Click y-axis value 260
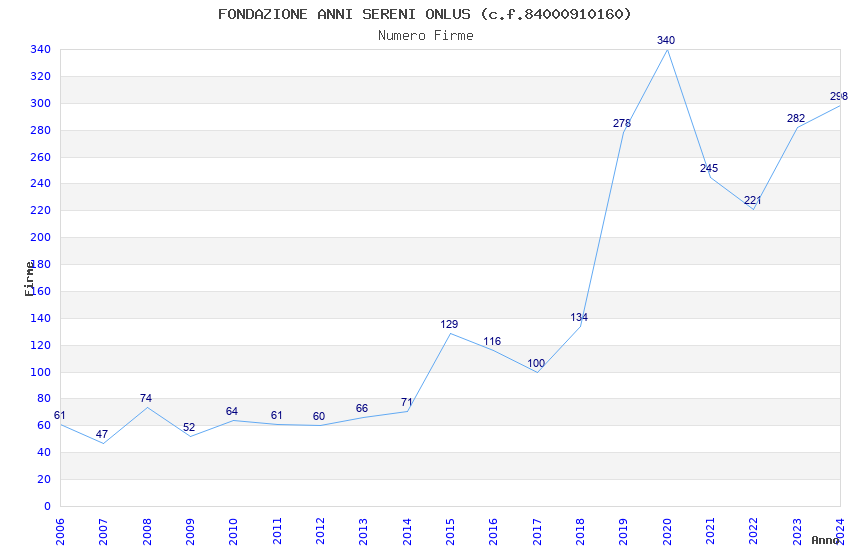This screenshot has width=850, height=550. click(x=41, y=157)
